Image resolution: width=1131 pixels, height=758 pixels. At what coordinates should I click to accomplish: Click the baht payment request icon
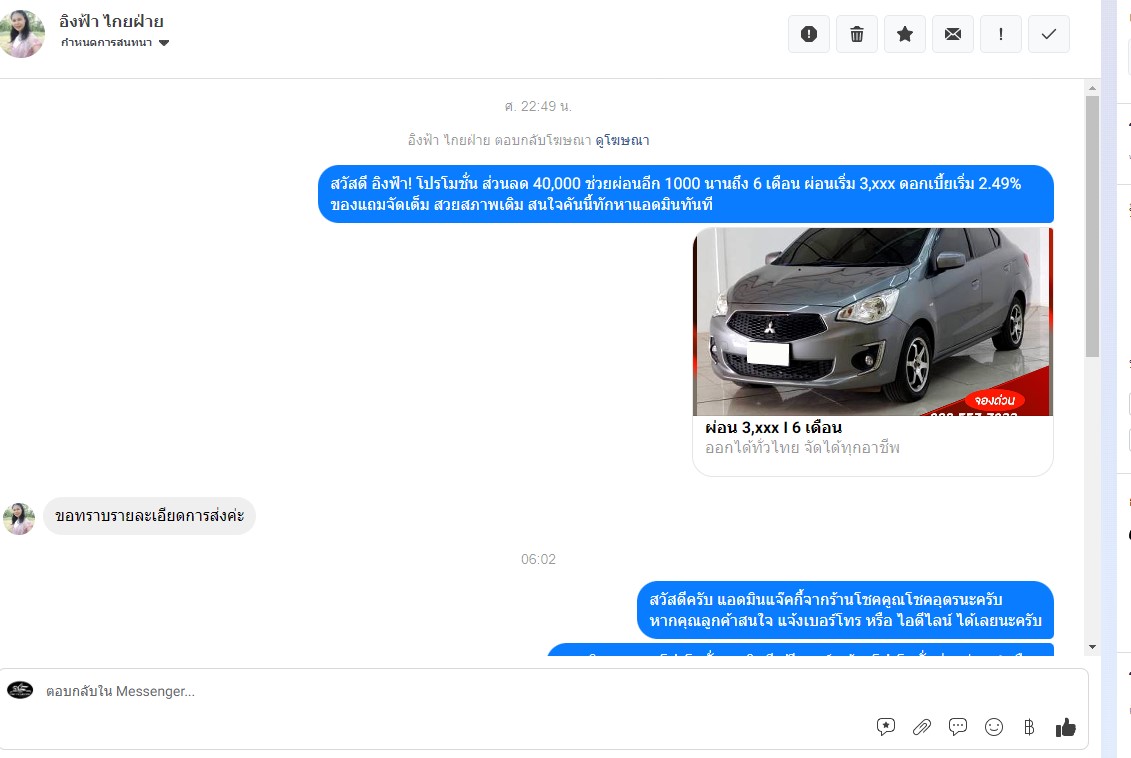coord(1029,727)
